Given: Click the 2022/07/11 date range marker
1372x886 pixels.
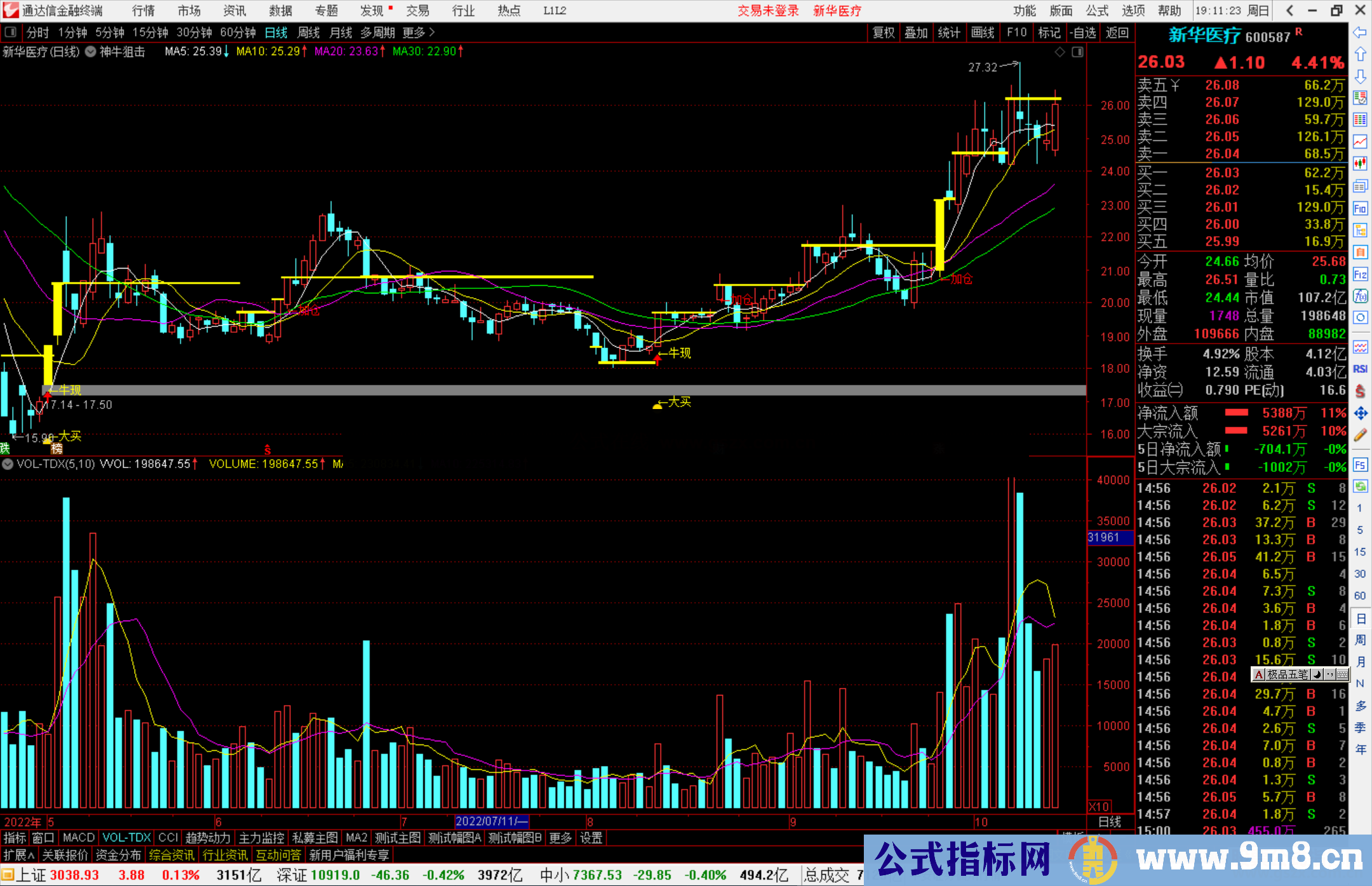Looking at the screenshot, I should pos(491,822).
